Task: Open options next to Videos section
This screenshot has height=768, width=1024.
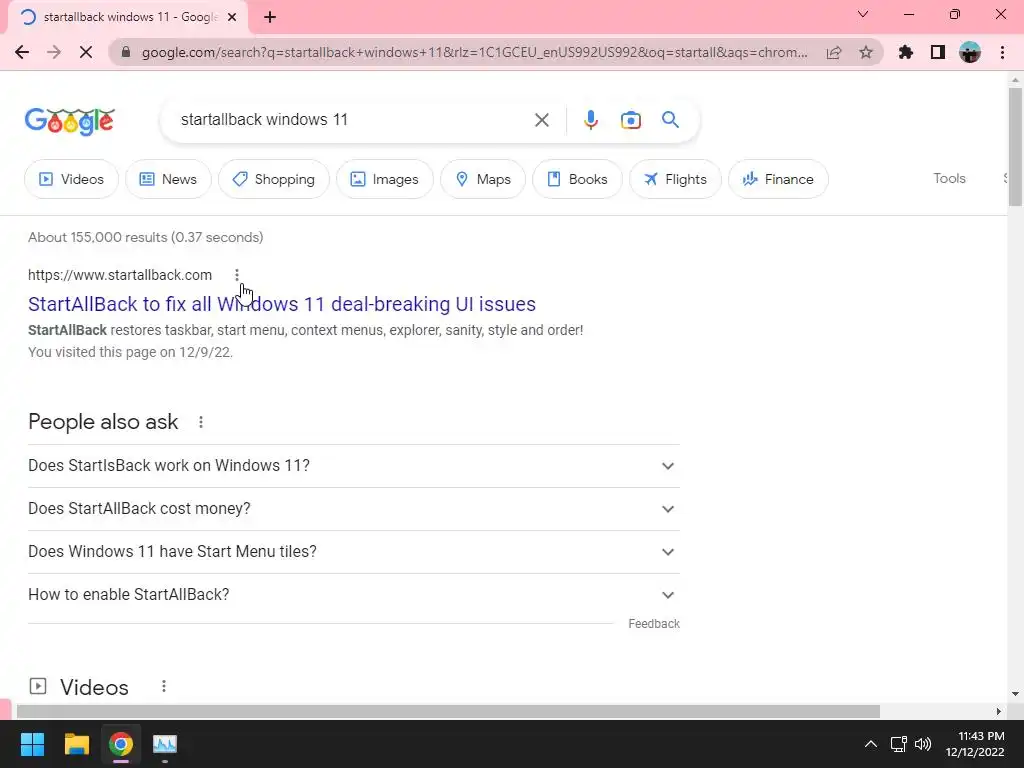Action: 164,686
